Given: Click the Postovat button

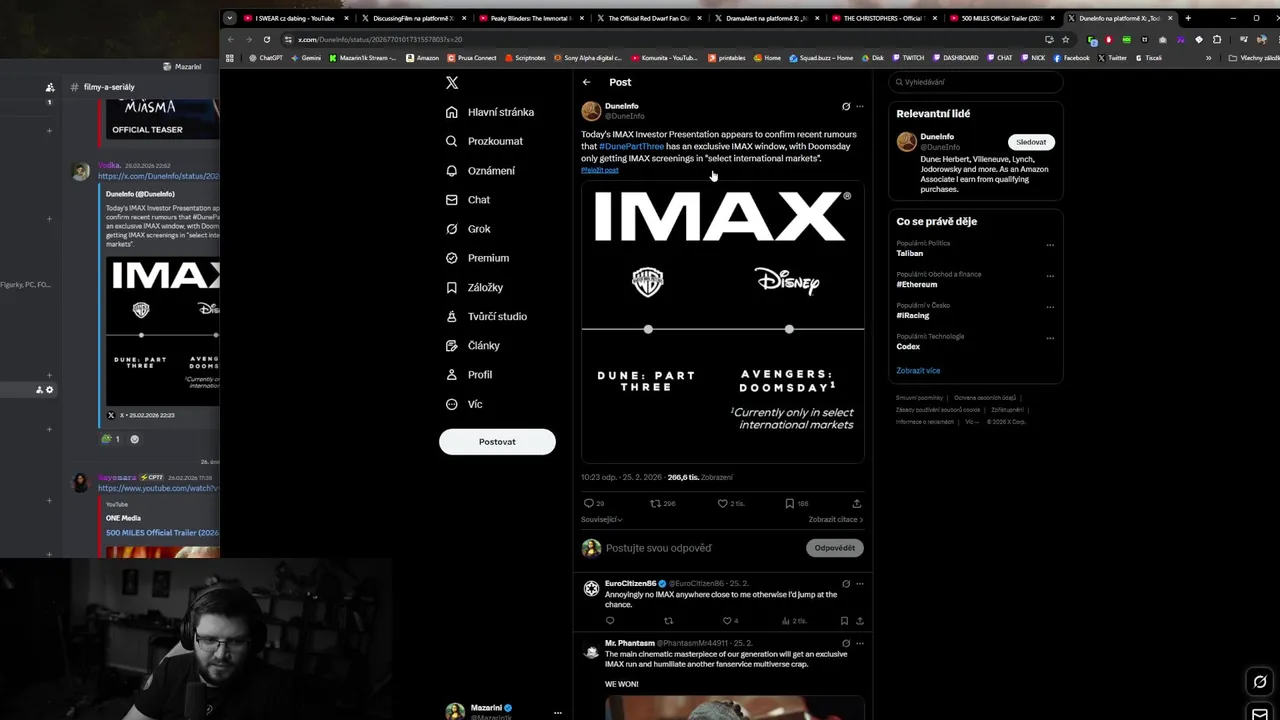Looking at the screenshot, I should click(497, 442).
